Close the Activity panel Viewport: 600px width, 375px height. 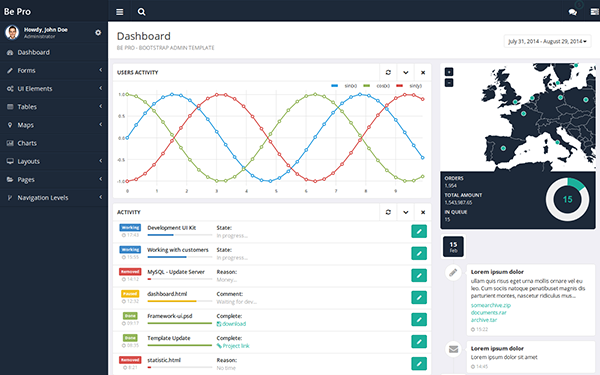(423, 212)
